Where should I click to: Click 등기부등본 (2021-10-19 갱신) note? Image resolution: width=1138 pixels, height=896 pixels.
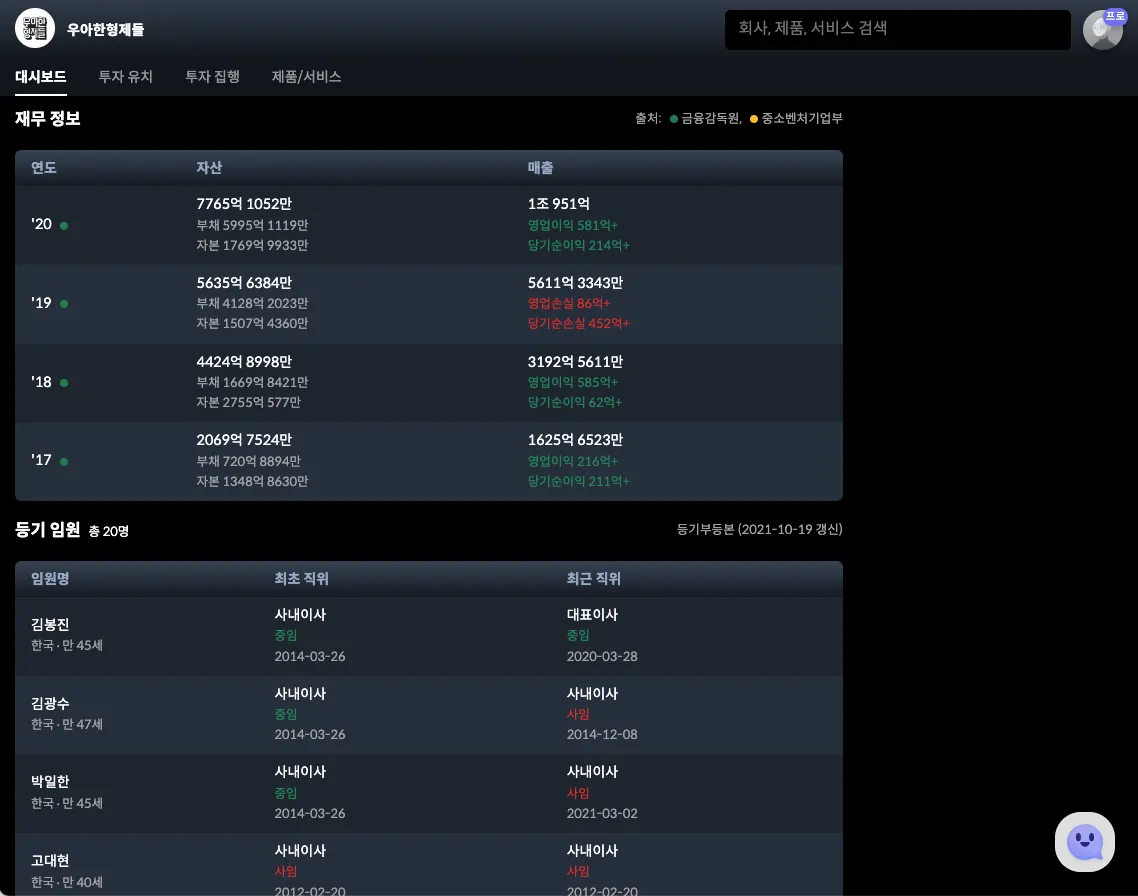tap(759, 529)
